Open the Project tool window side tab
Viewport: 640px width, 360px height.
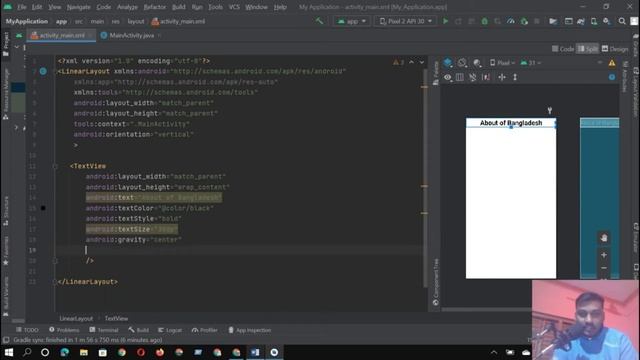(6, 44)
